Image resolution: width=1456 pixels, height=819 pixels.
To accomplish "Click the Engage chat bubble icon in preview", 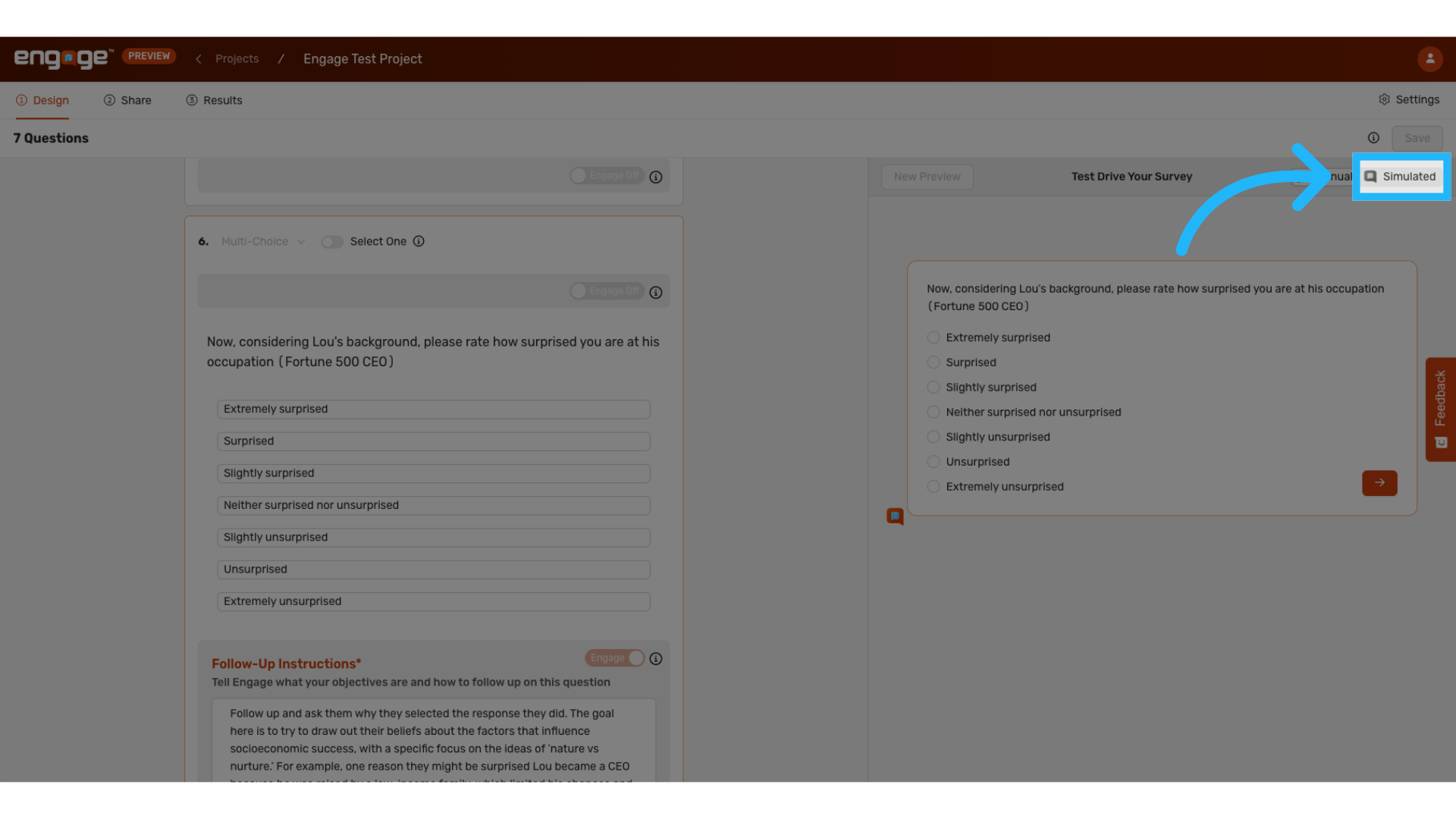I will coord(895,516).
